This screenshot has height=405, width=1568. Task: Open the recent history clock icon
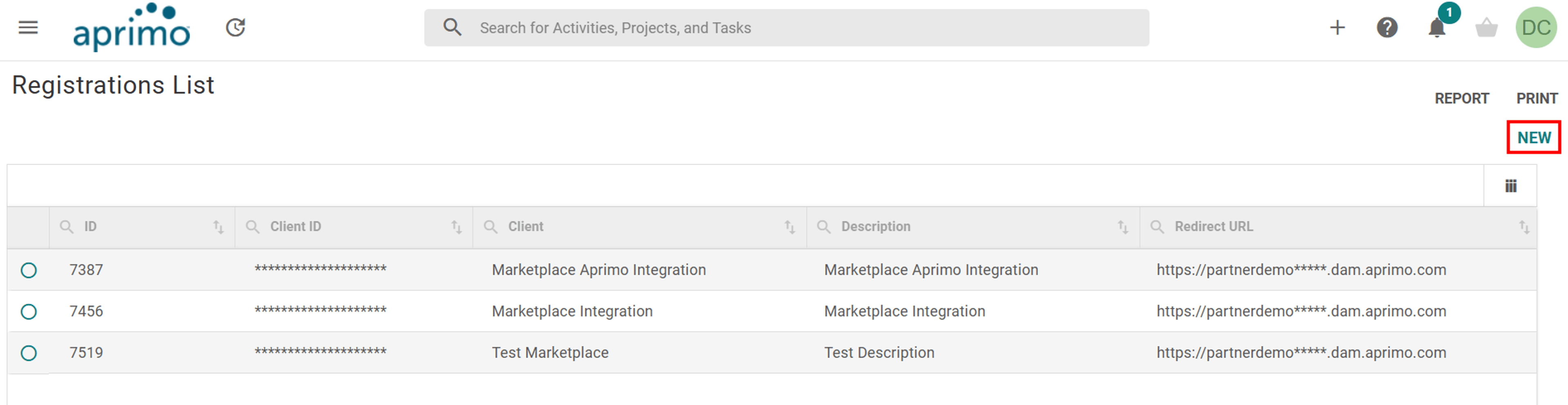tap(236, 27)
